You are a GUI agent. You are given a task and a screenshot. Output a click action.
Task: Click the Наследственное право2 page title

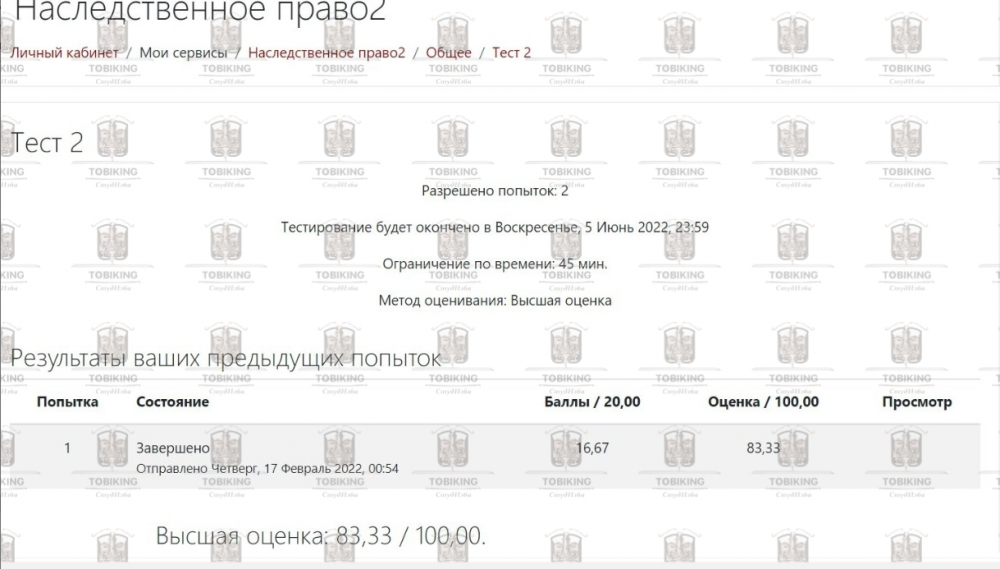200,11
